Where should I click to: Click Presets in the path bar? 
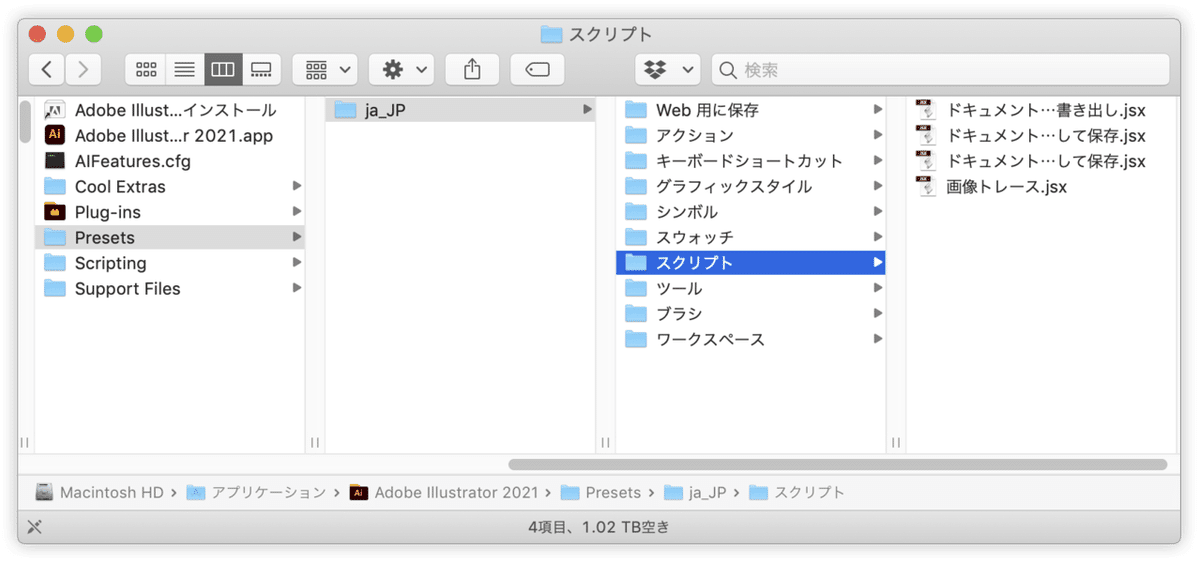(601, 492)
